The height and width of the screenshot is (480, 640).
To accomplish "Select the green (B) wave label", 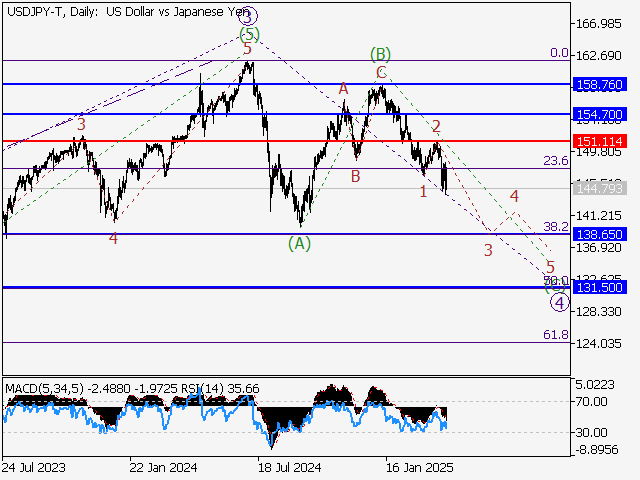I will tap(379, 53).
